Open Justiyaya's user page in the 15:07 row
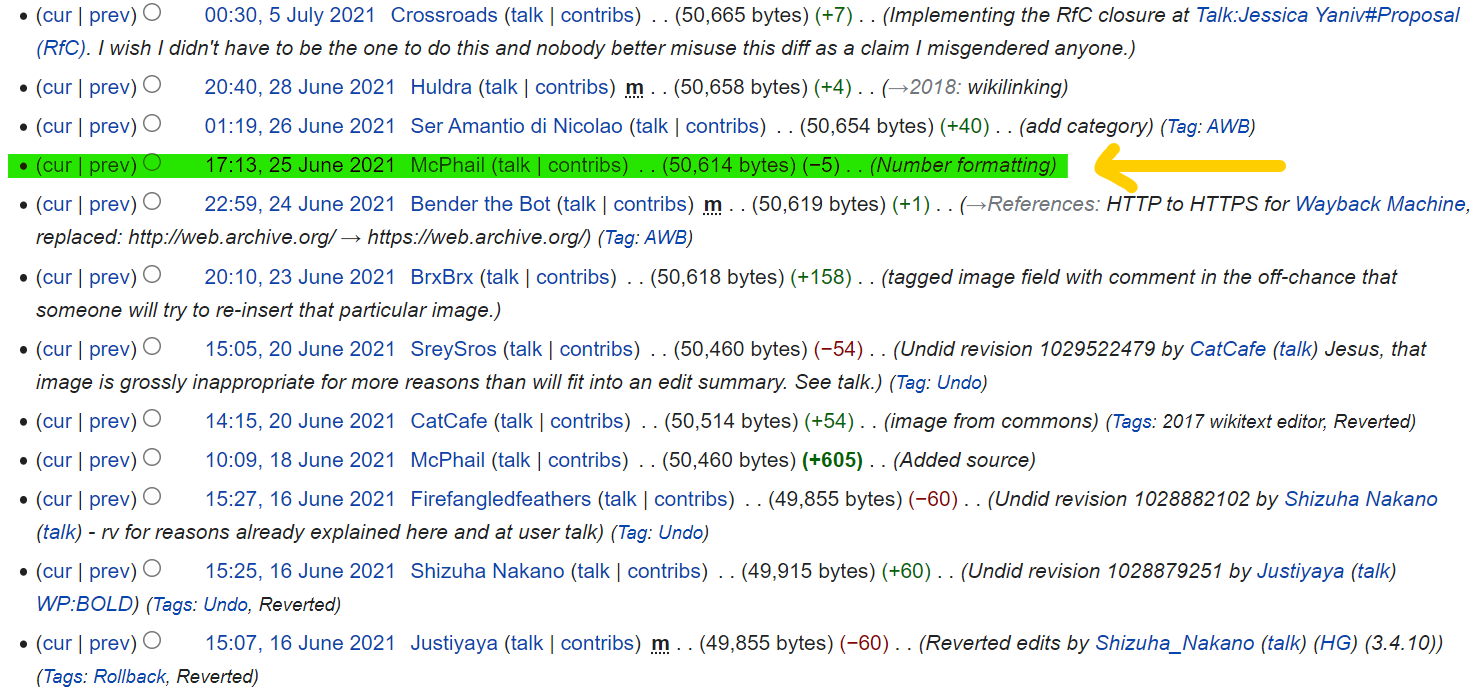This screenshot has width=1479, height=697. (454, 644)
